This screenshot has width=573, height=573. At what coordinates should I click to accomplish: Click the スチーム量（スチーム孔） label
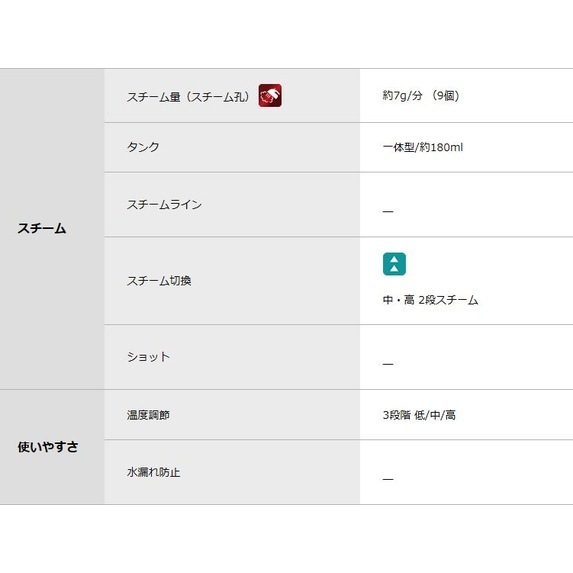click(x=188, y=97)
